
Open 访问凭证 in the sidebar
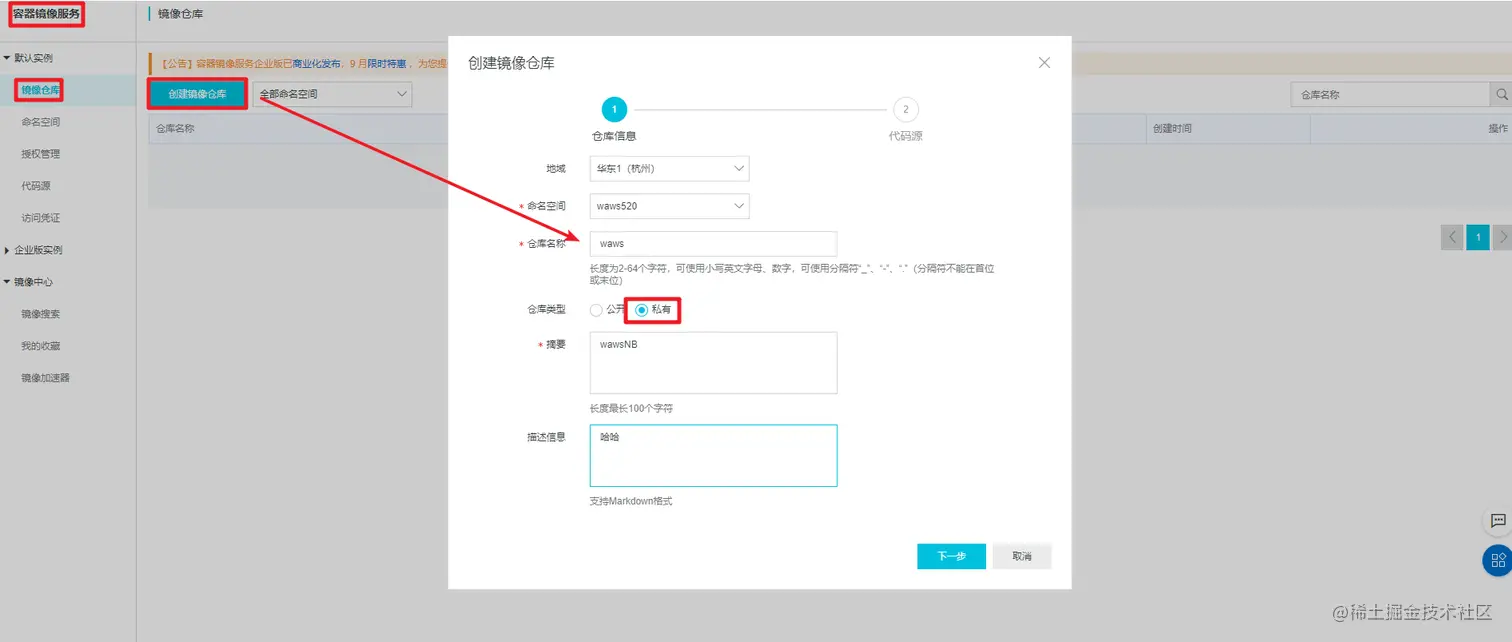pyautogui.click(x=41, y=218)
